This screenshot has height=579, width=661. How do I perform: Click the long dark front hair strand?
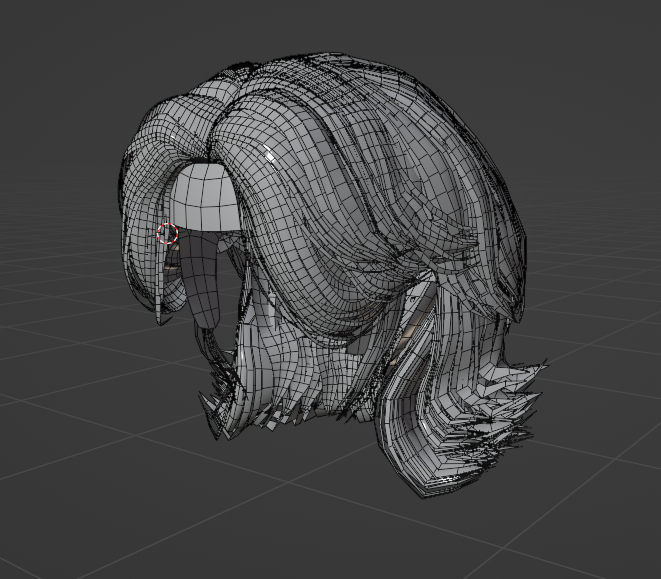(x=200, y=280)
